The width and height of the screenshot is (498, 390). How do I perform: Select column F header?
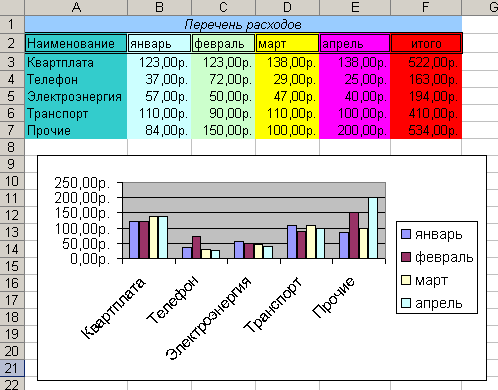426,7
